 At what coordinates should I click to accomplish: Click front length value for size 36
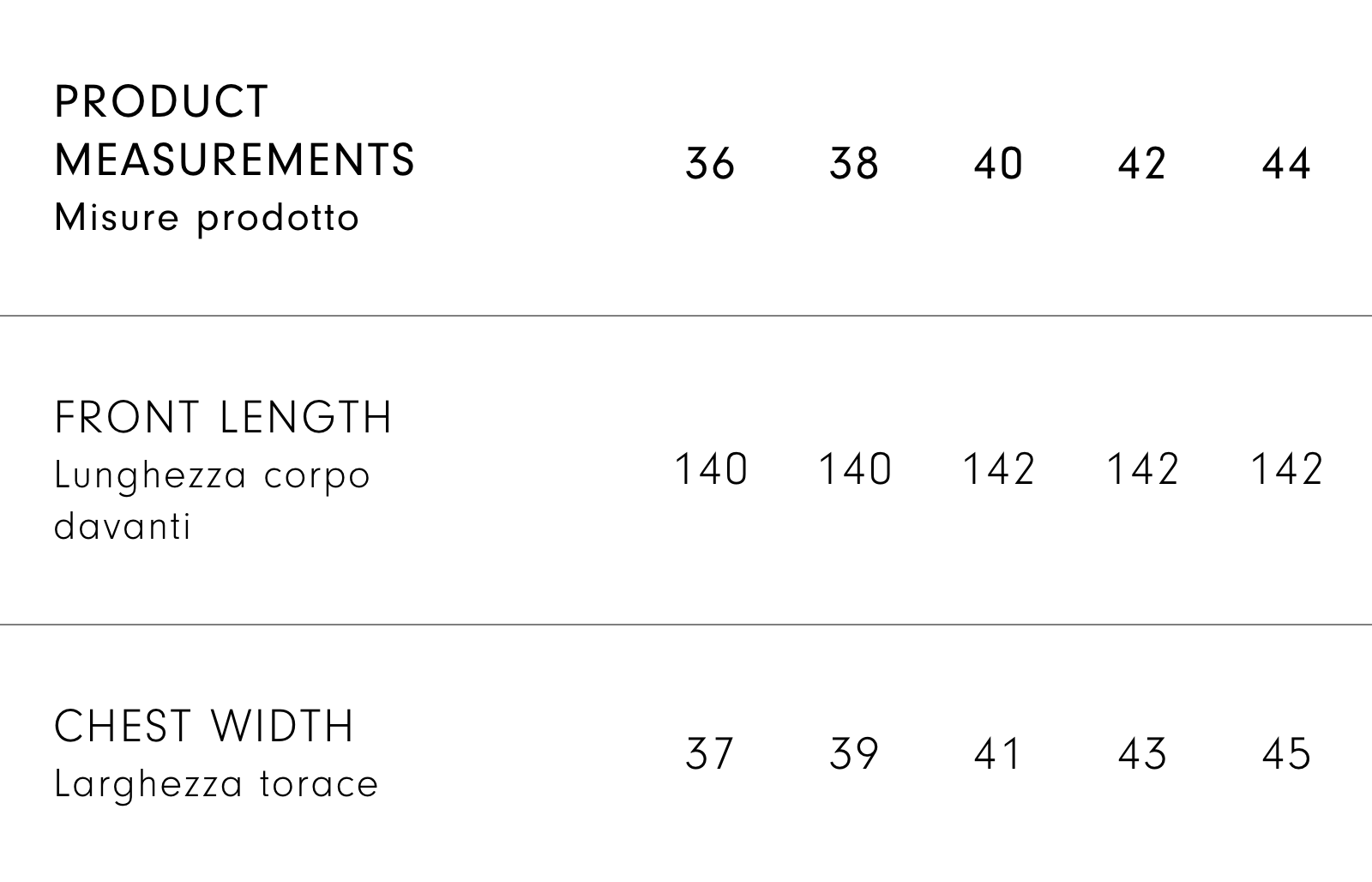[711, 469]
